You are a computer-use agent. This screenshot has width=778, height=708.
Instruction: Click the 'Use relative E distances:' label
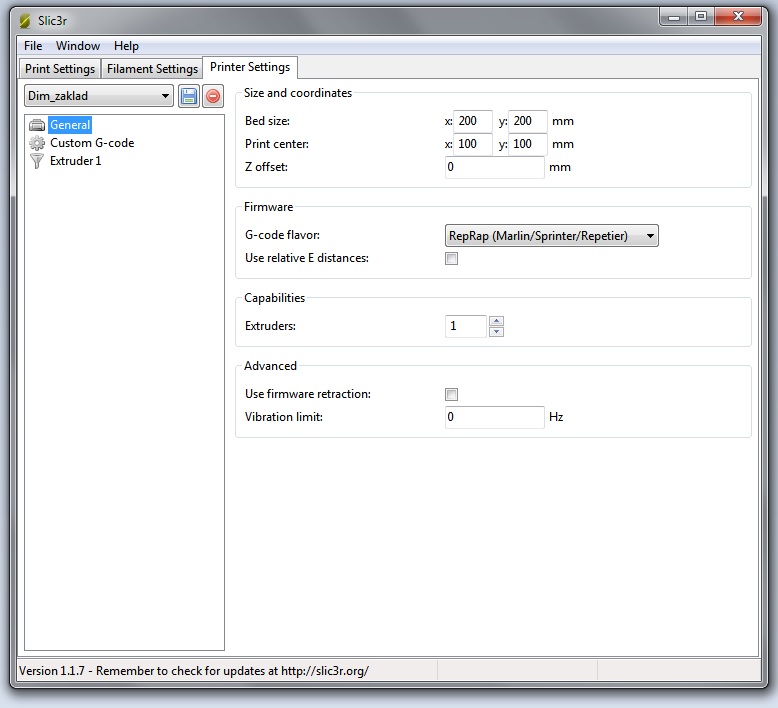(x=307, y=258)
